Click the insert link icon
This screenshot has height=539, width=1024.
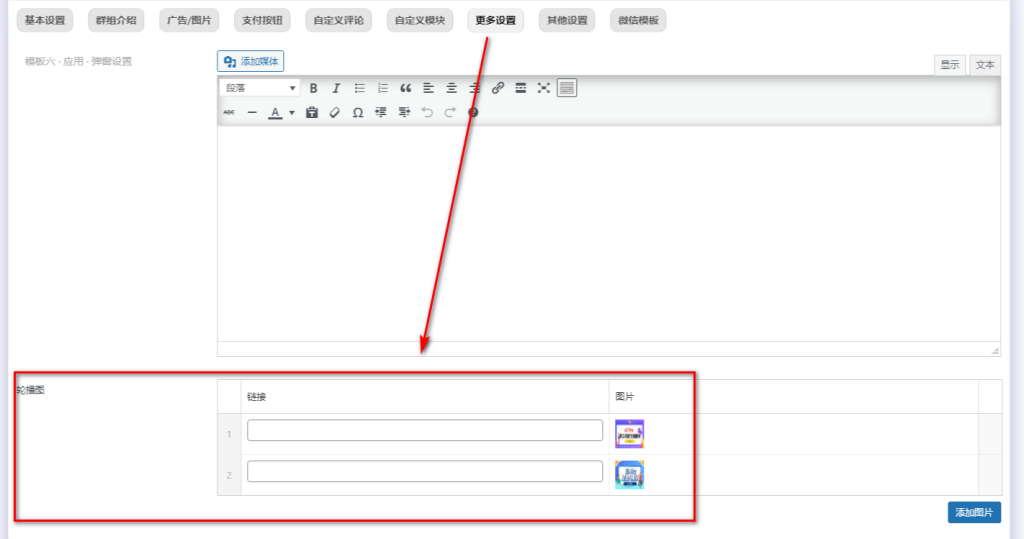(498, 88)
